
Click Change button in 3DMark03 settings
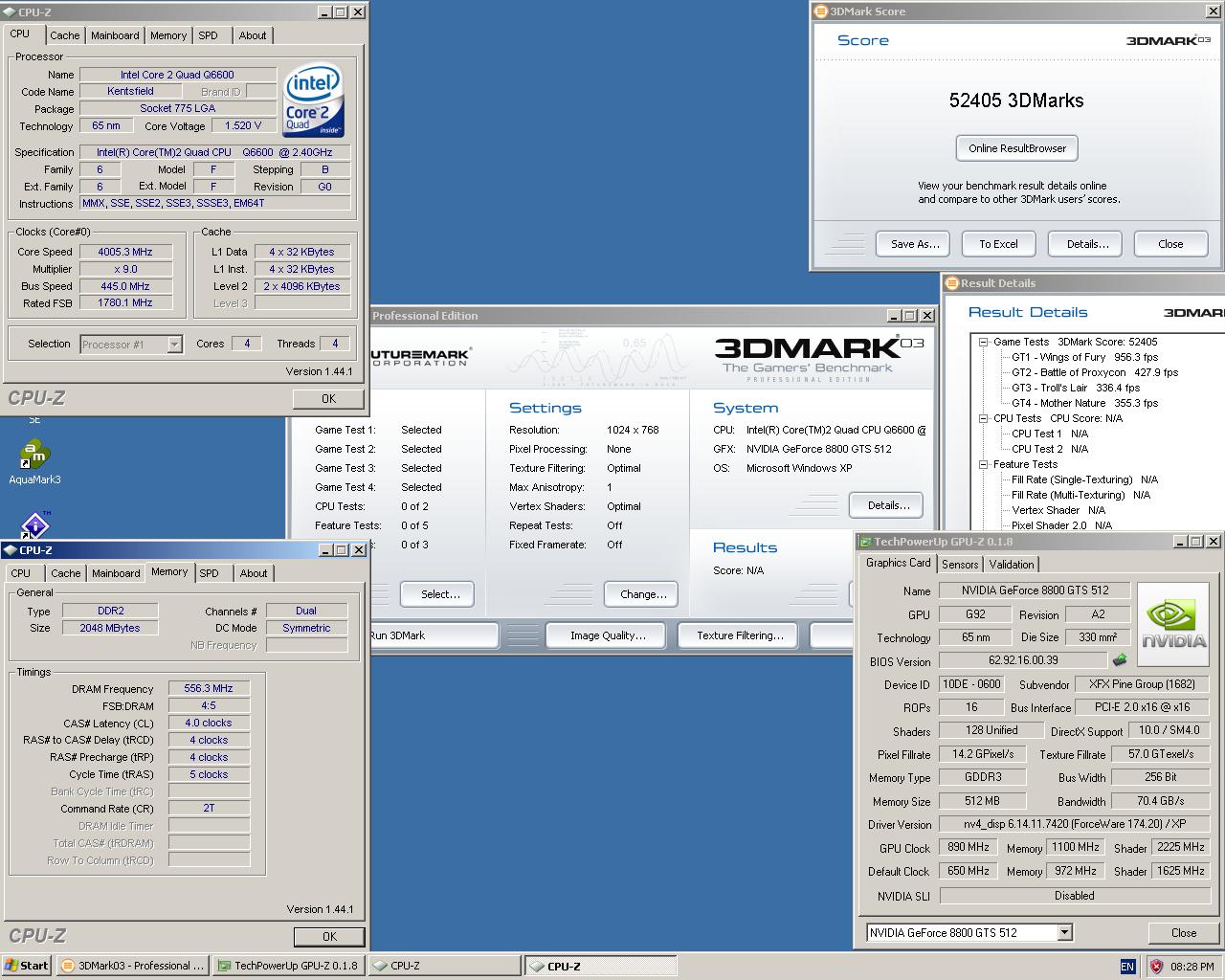643,594
